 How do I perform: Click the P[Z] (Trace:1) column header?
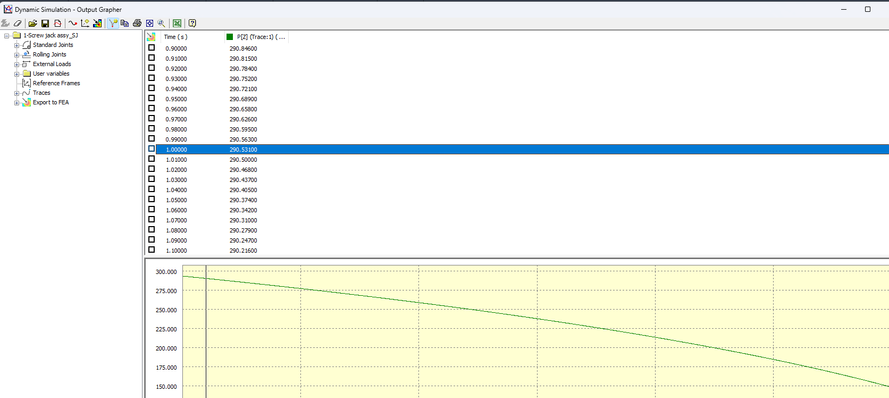click(257, 37)
